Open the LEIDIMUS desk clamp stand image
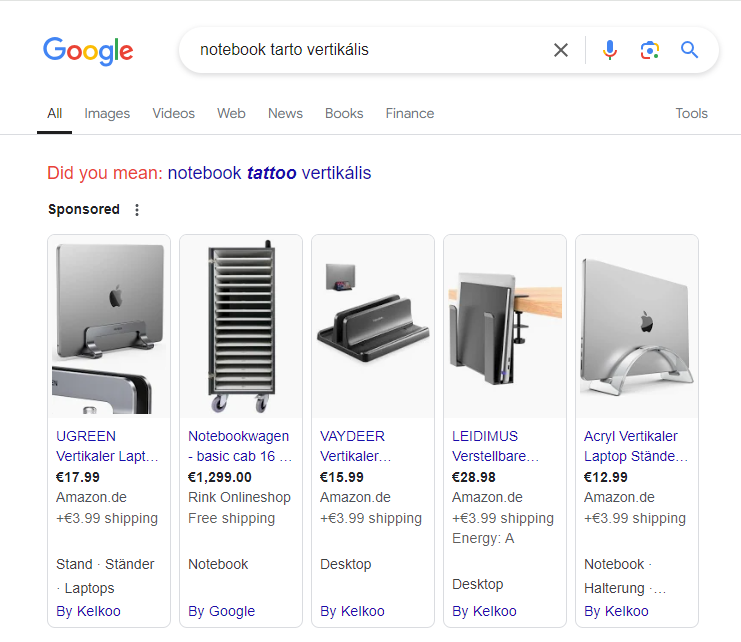 505,327
